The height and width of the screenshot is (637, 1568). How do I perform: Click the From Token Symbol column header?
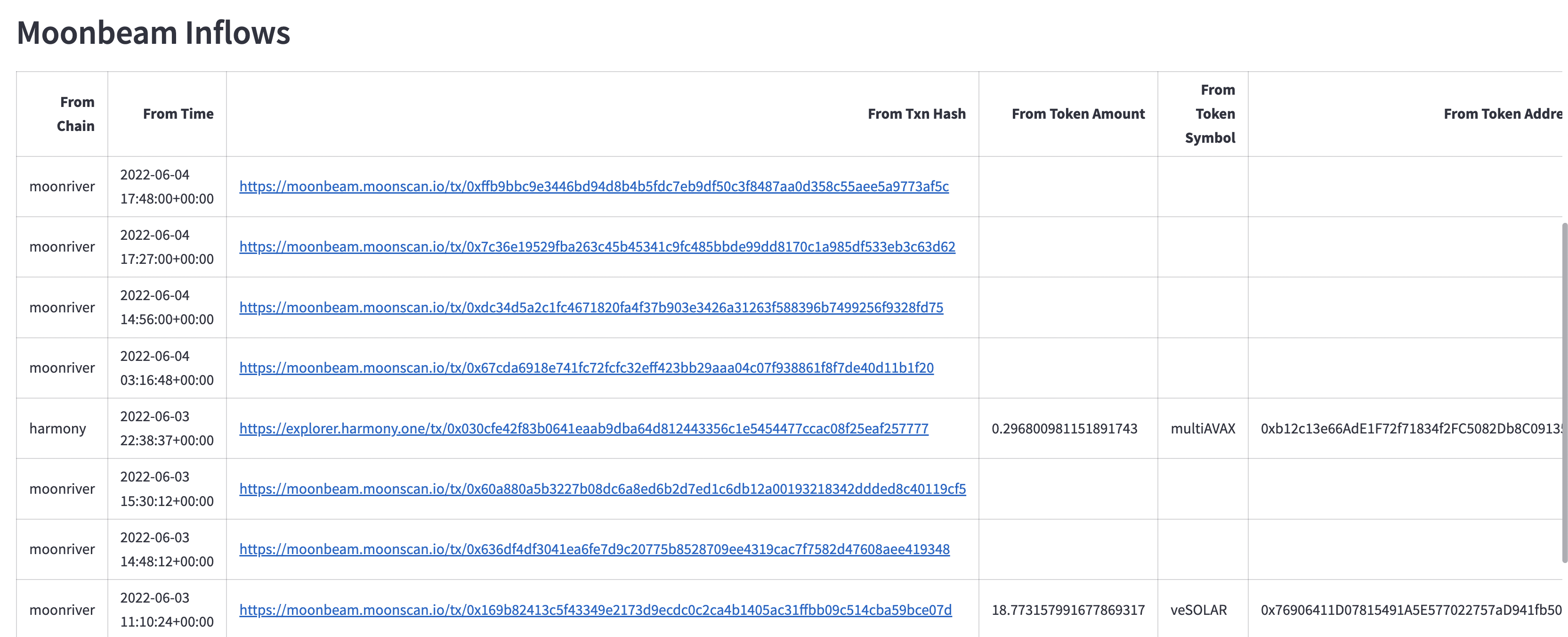click(x=1210, y=114)
